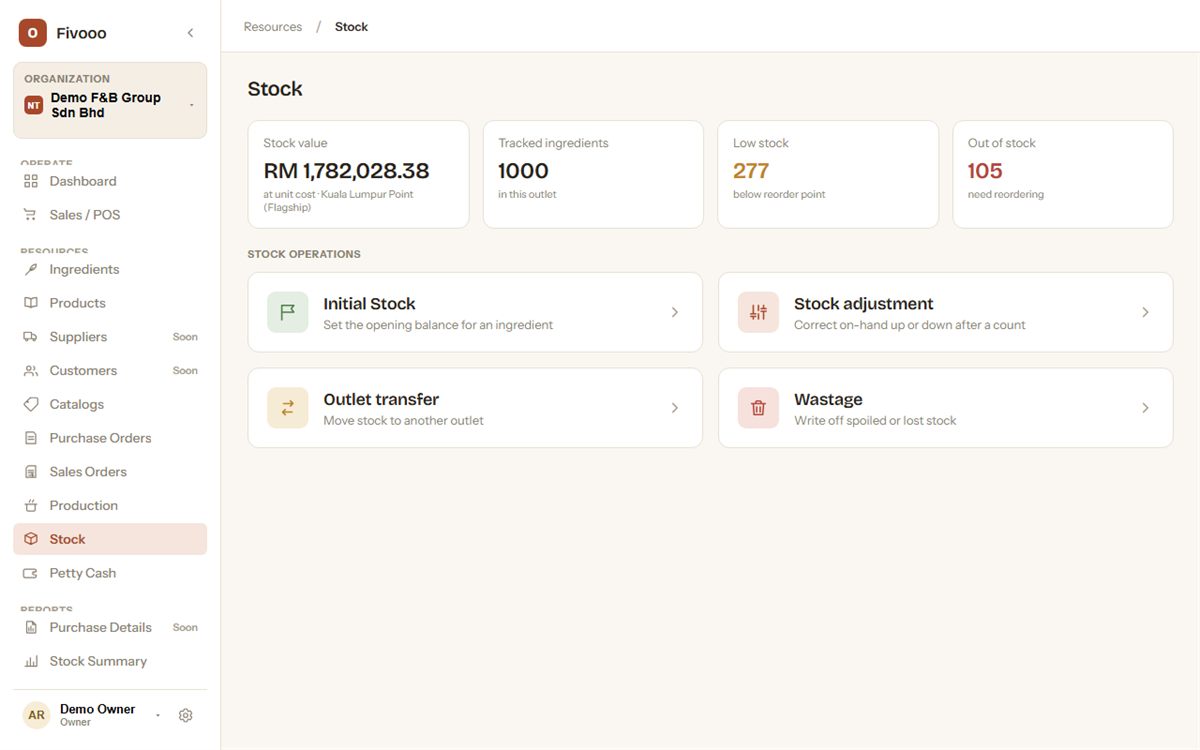1200x750 pixels.
Task: Click the Stock breadcrumb
Action: coord(351,27)
